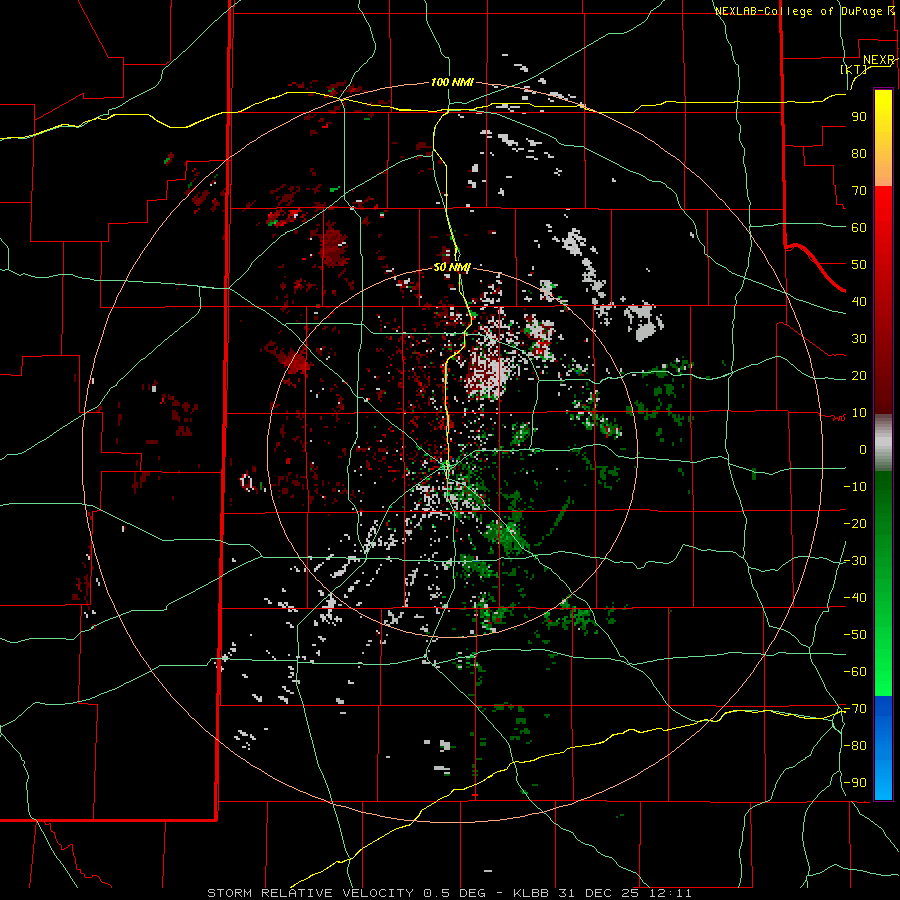Screen dimensions: 900x900
Task: Click the KT units label above the scale
Action: 854,69
